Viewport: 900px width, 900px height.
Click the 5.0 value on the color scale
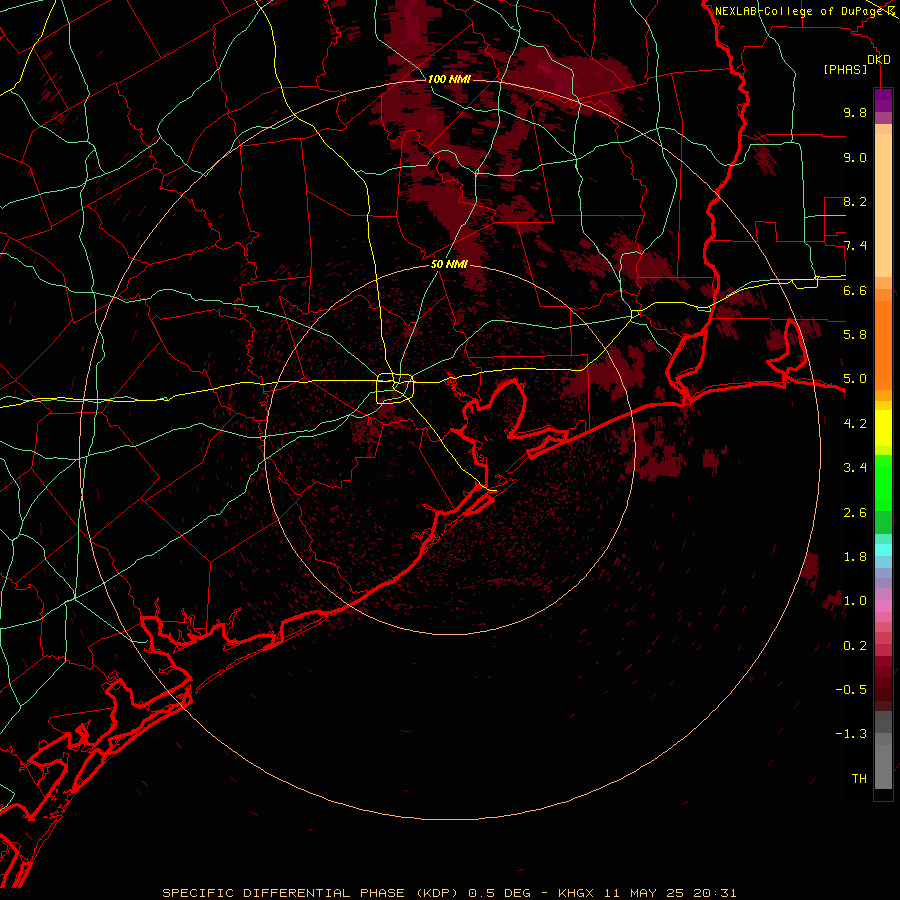[x=855, y=379]
